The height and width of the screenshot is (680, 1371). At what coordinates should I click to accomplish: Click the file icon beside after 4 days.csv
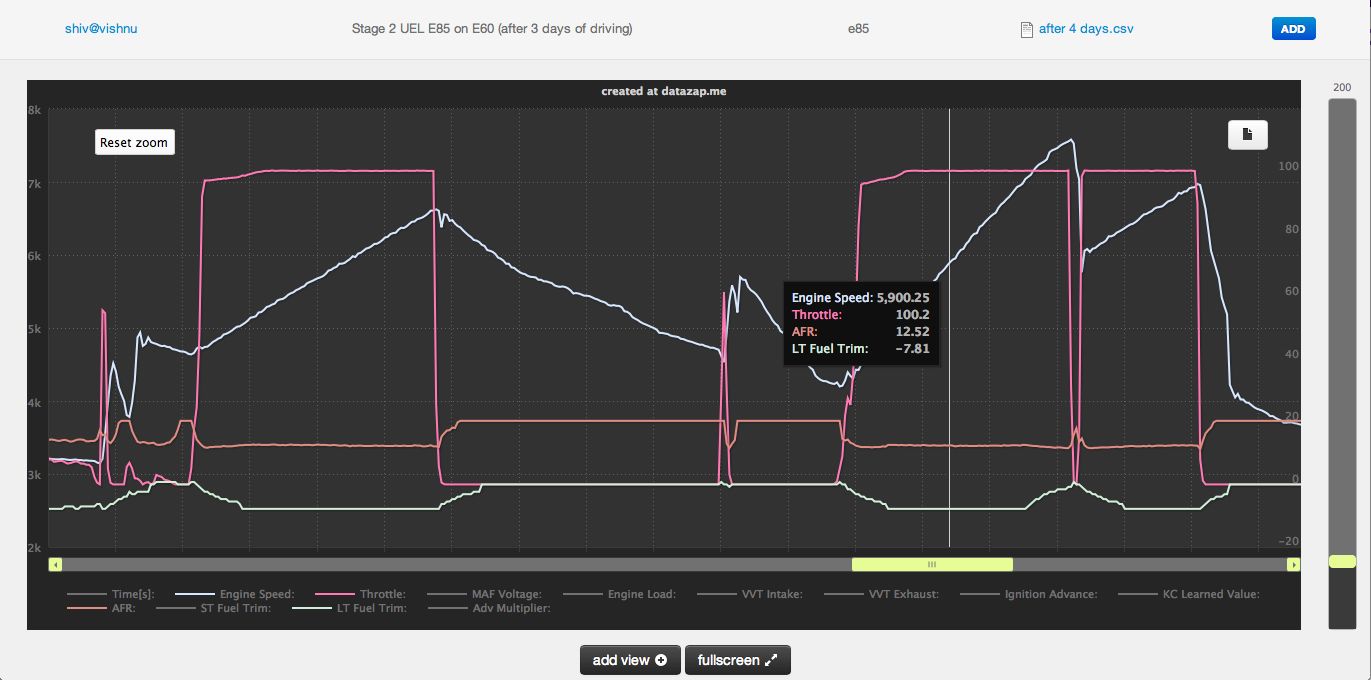[x=1026, y=29]
